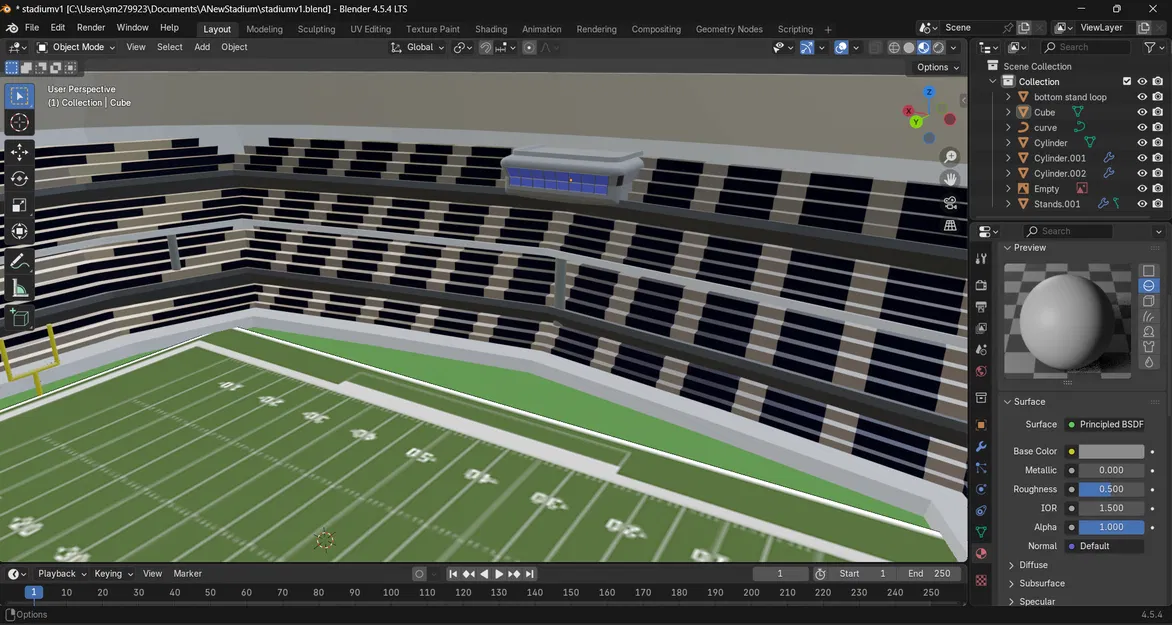Open the Render menu
This screenshot has height=625, width=1172.
pyautogui.click(x=91, y=28)
